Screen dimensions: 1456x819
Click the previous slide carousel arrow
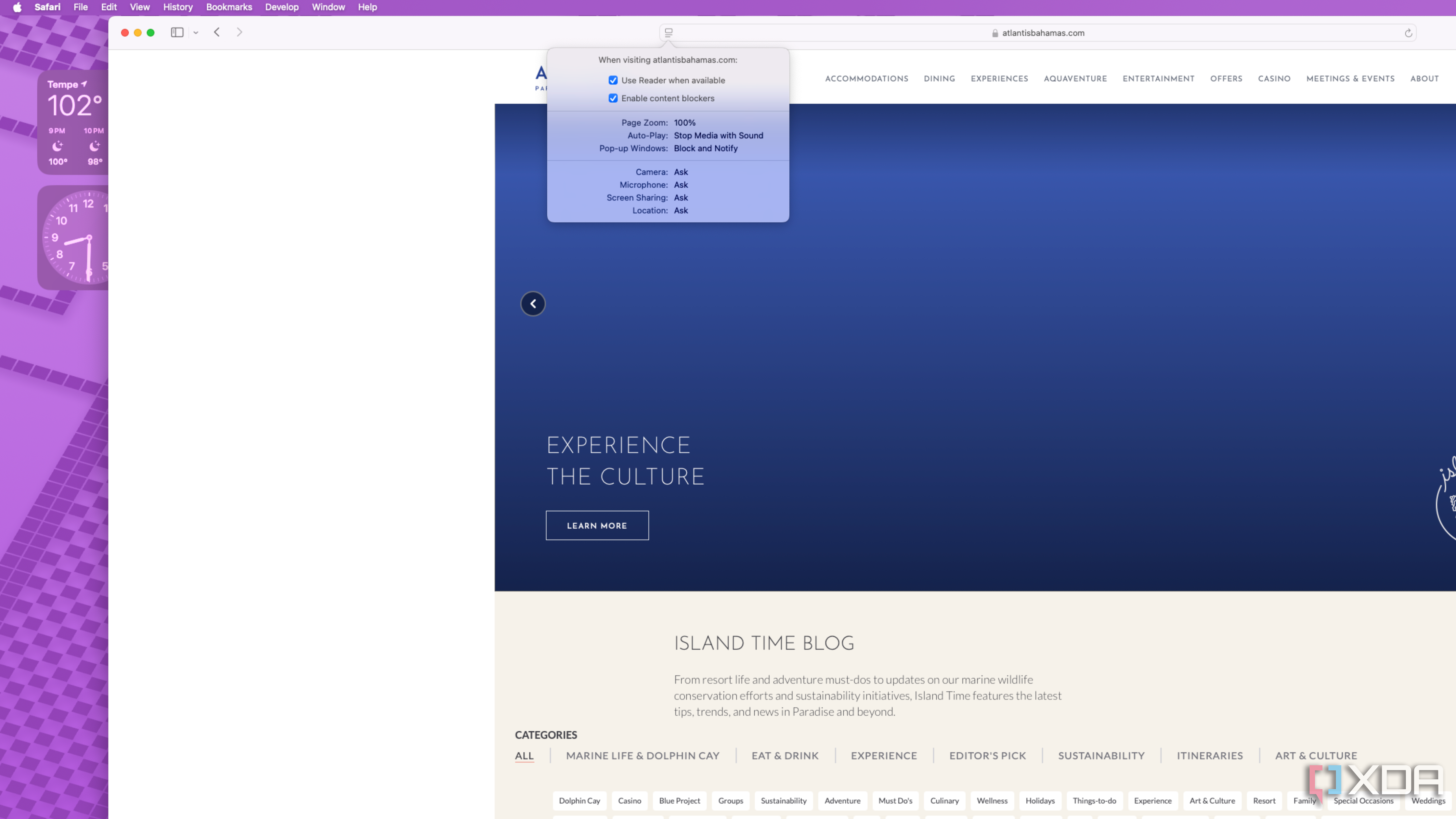coord(532,304)
